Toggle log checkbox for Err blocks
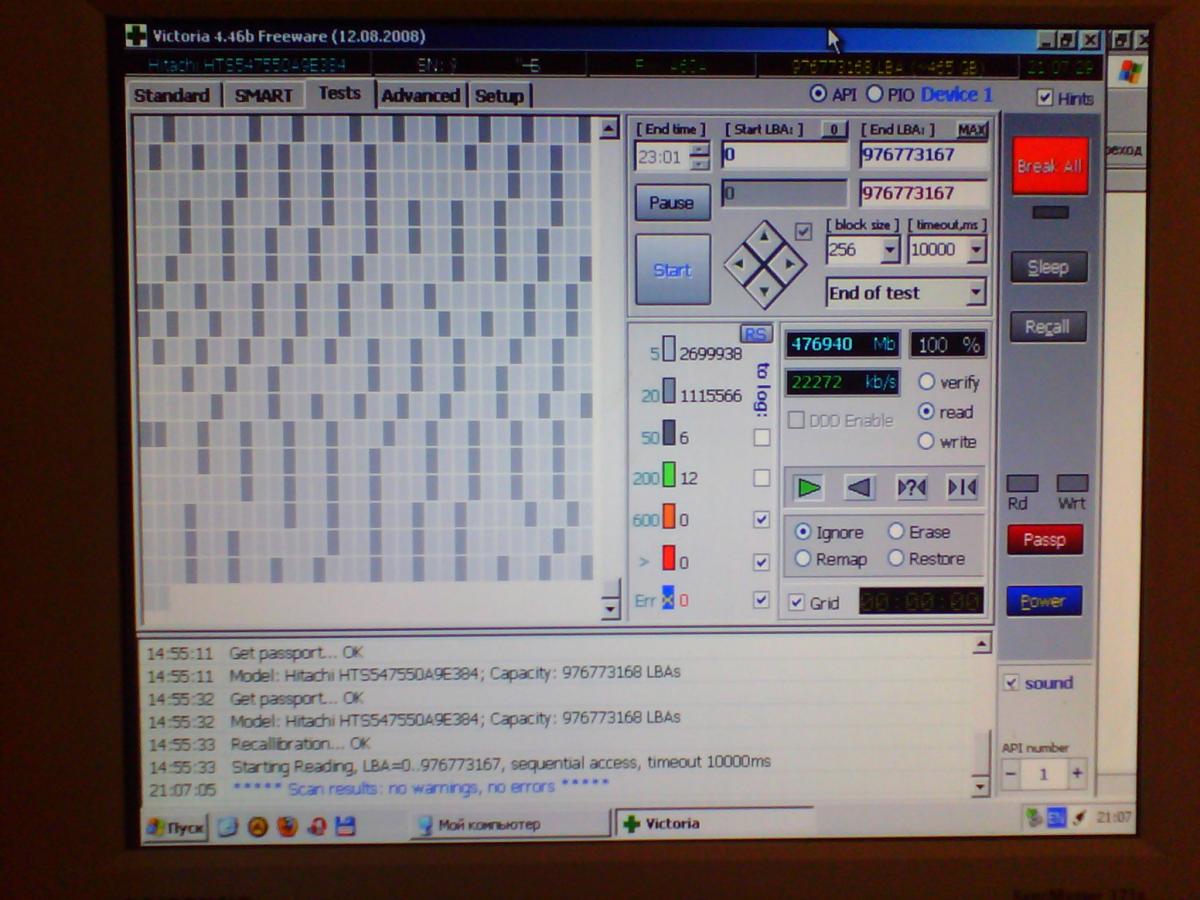The height and width of the screenshot is (900, 1200). click(x=762, y=600)
